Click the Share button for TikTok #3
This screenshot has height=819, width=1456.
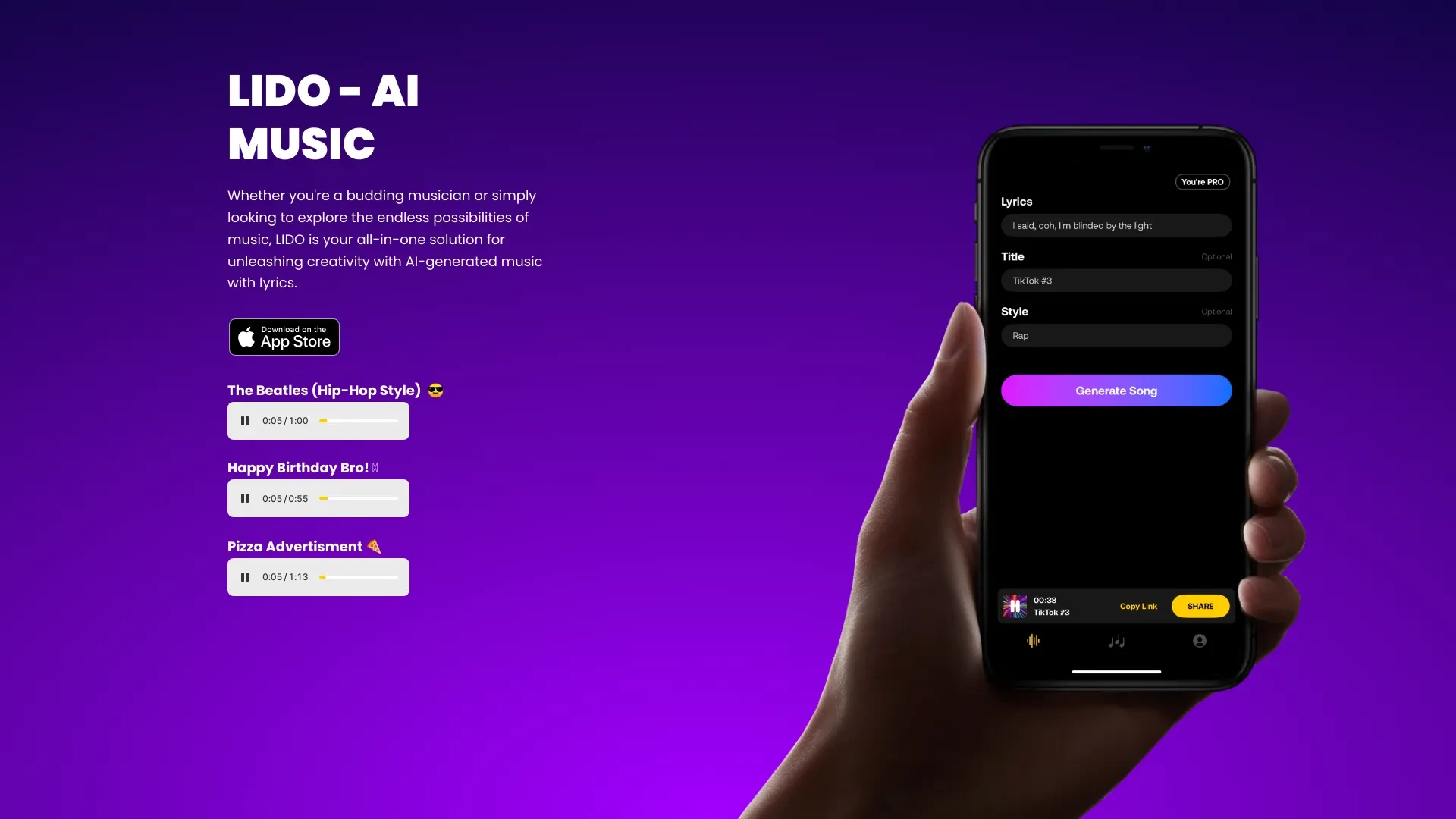click(x=1200, y=605)
